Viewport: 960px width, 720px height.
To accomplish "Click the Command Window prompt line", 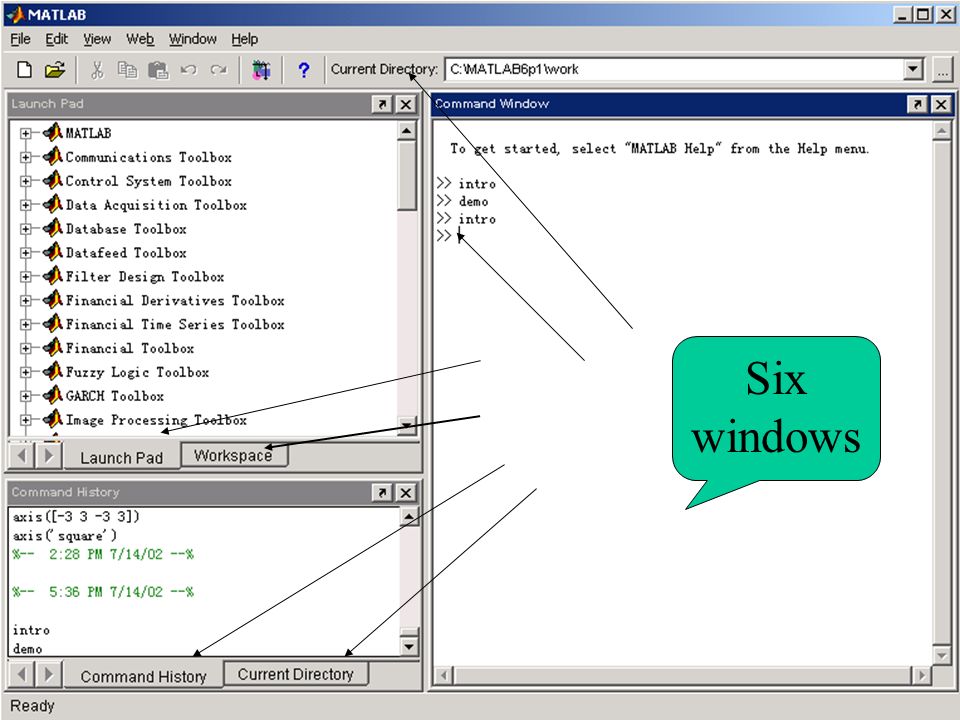I will 683,236.
